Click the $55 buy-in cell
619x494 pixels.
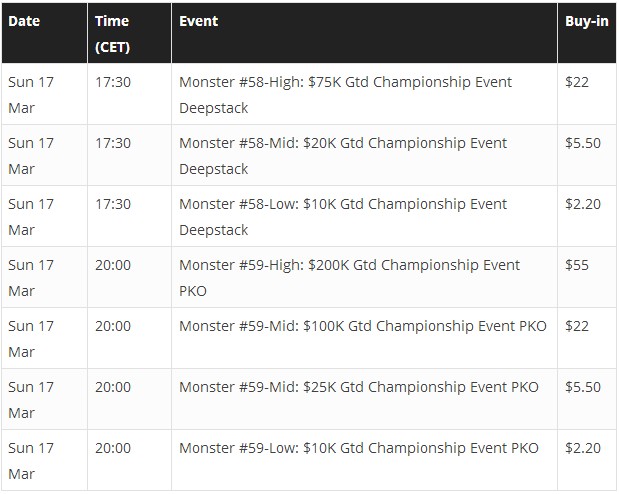577,265
